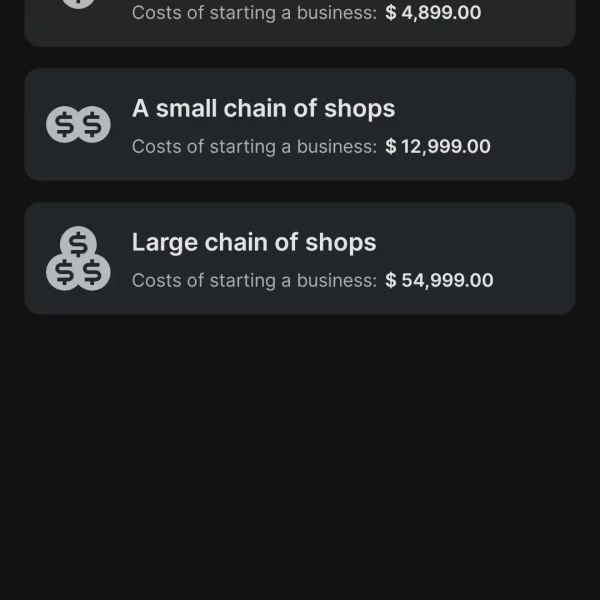Screen dimensions: 600x600
Task: Click the $ 54,999.00 price
Action: [439, 281]
